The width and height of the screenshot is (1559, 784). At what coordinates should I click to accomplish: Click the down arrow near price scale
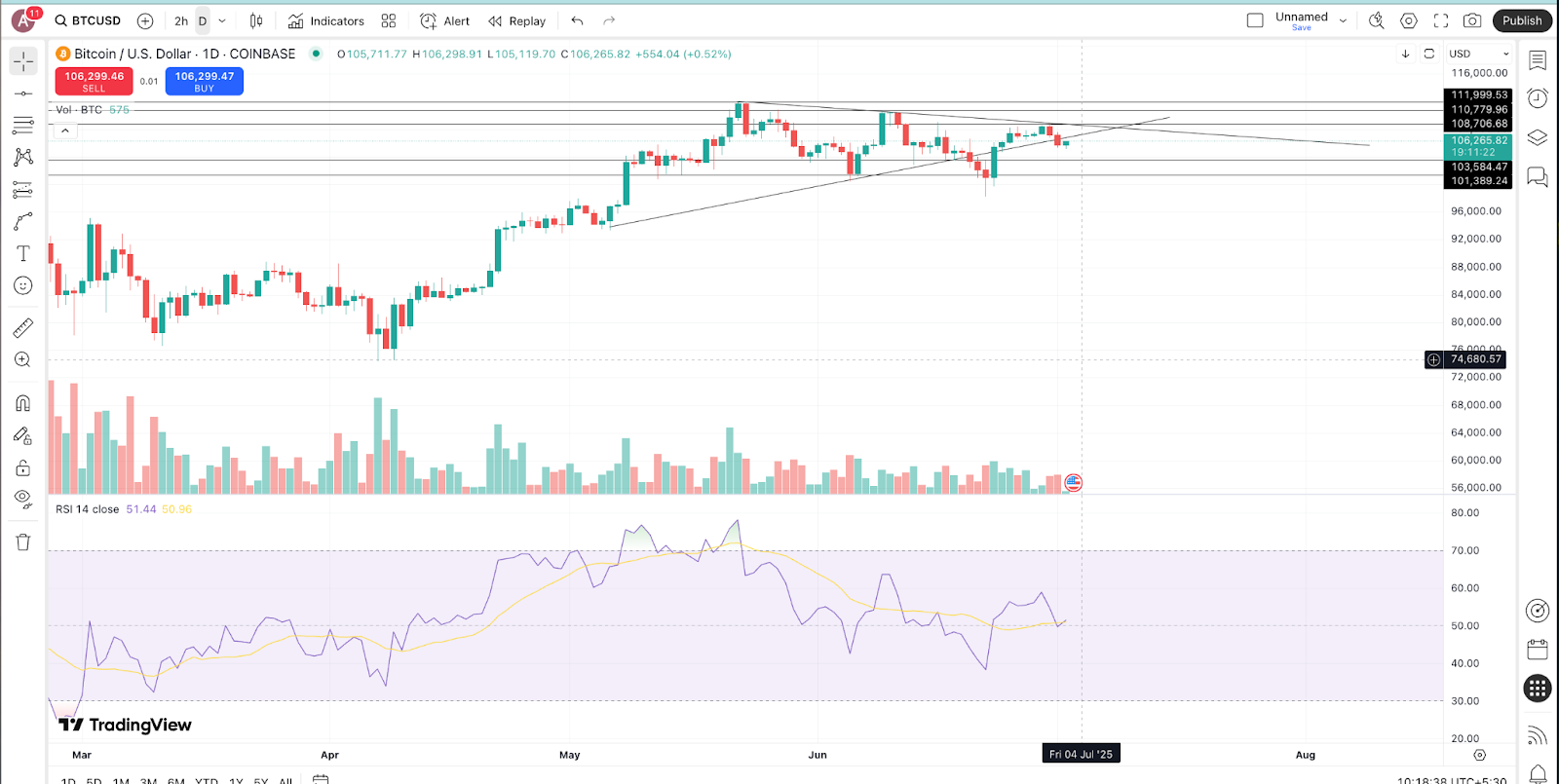point(1405,54)
